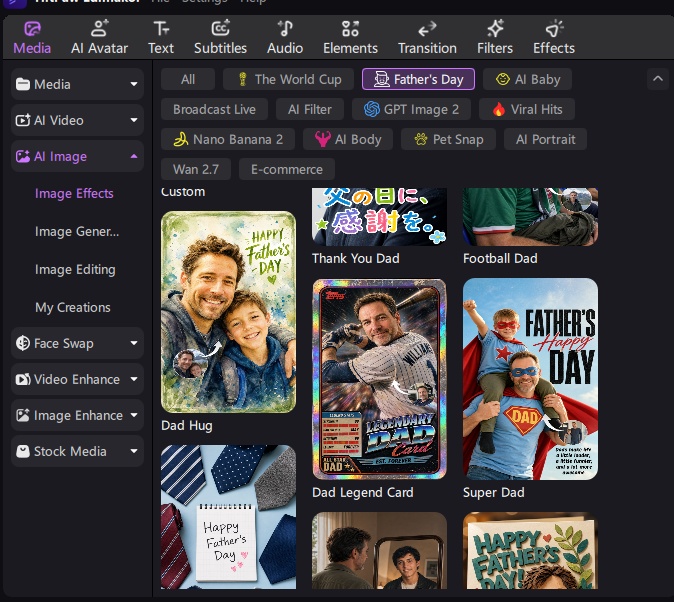Open Image Effects in sidebar
This screenshot has height=602, width=674.
[x=74, y=194]
